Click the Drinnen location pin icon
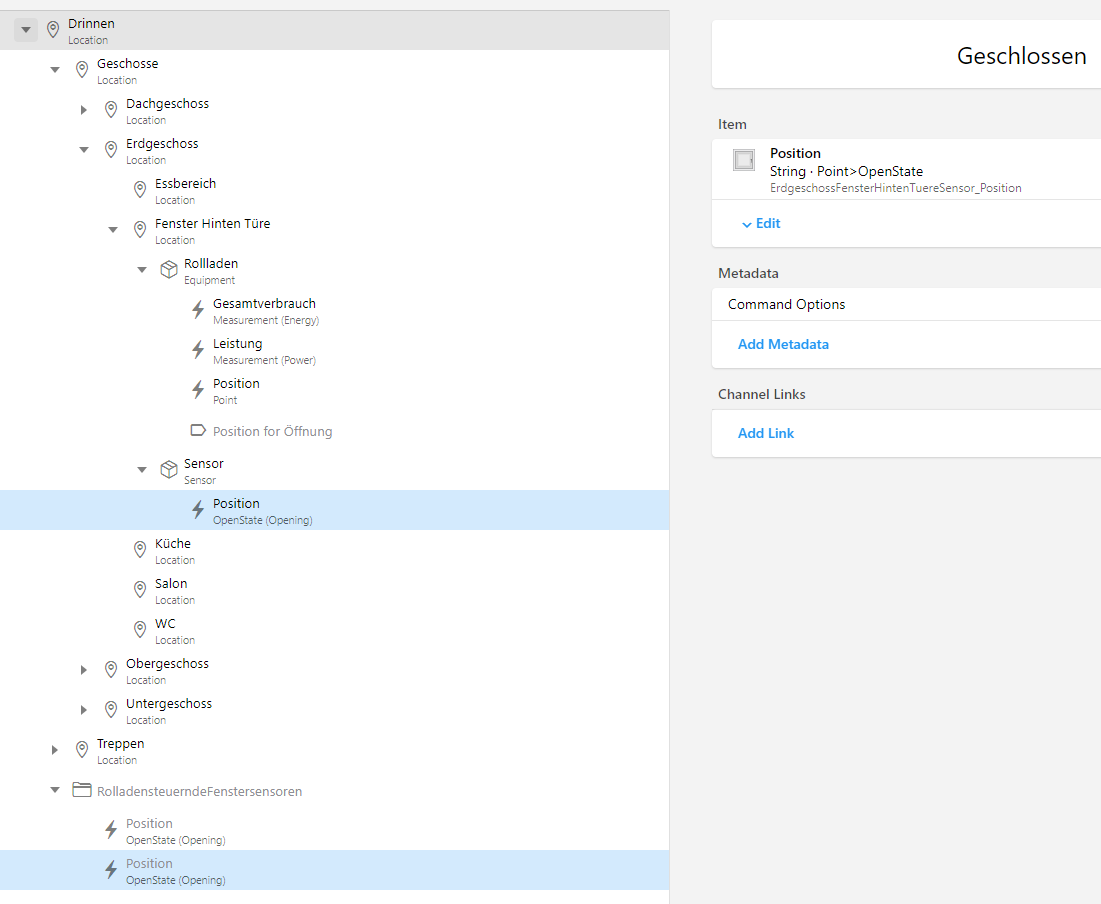This screenshot has height=904, width=1101. (x=53, y=30)
